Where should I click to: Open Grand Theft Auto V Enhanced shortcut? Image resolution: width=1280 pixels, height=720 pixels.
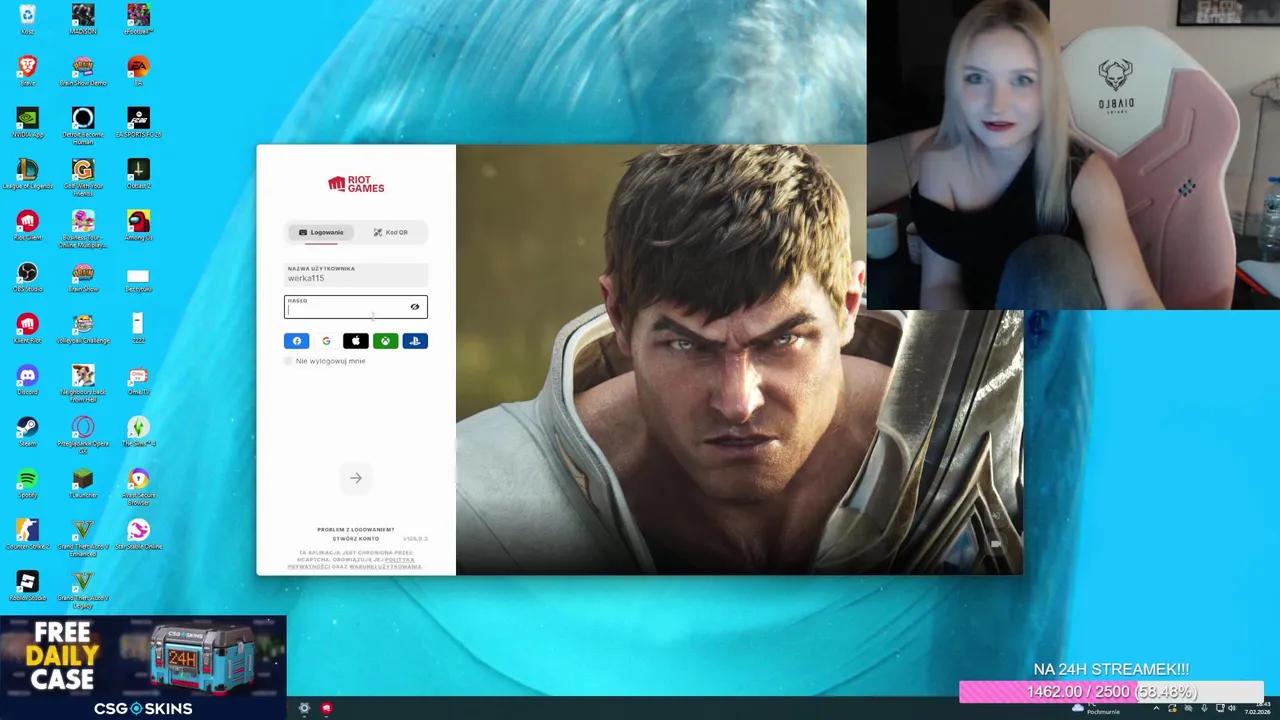pyautogui.click(x=83, y=538)
